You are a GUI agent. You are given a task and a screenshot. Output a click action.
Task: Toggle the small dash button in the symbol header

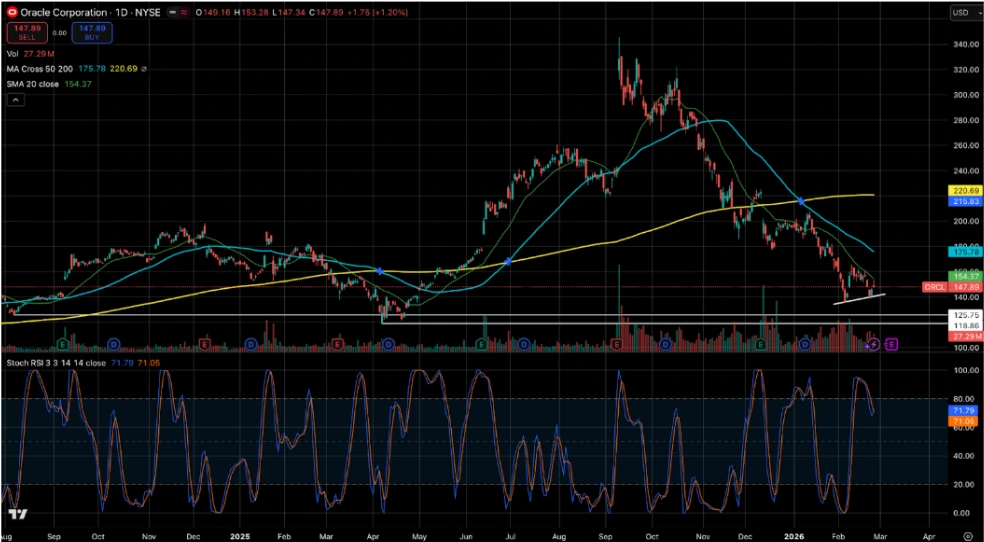point(172,12)
